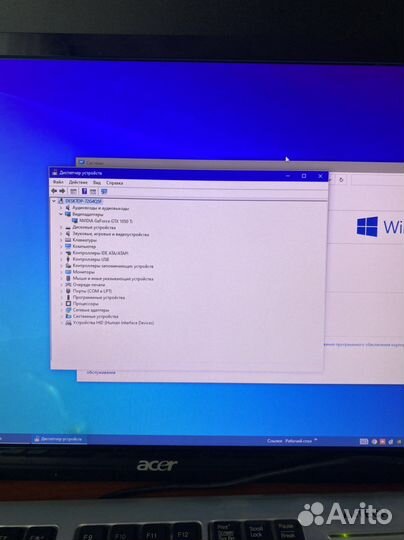
Task: Select the 'NVIDIA GeForce GTX 1050 Ti' device label
Action: (106, 221)
